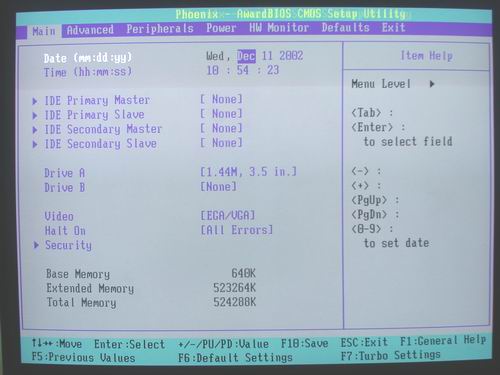Open the HW Monitor tab
500x375 pixels.
tap(279, 28)
